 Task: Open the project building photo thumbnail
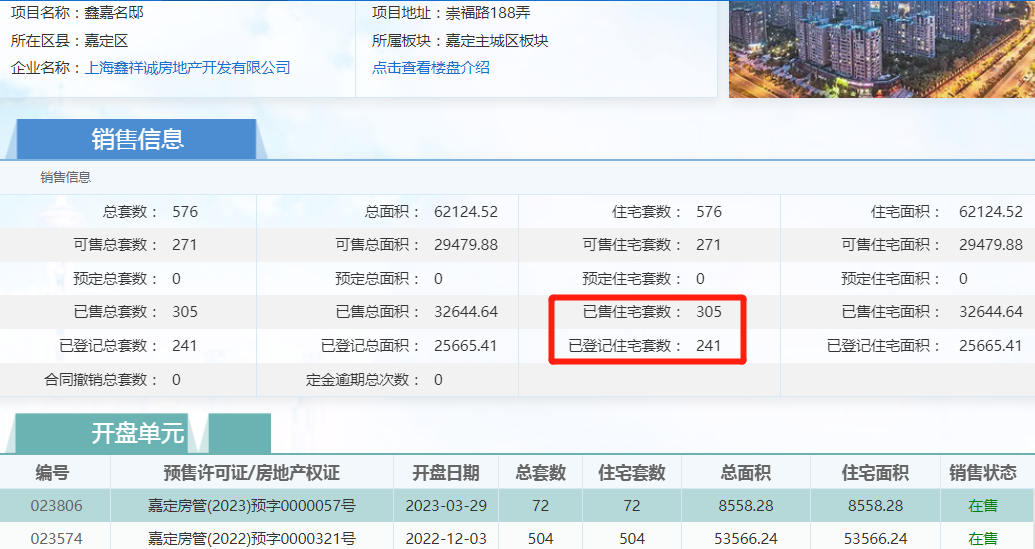882,49
